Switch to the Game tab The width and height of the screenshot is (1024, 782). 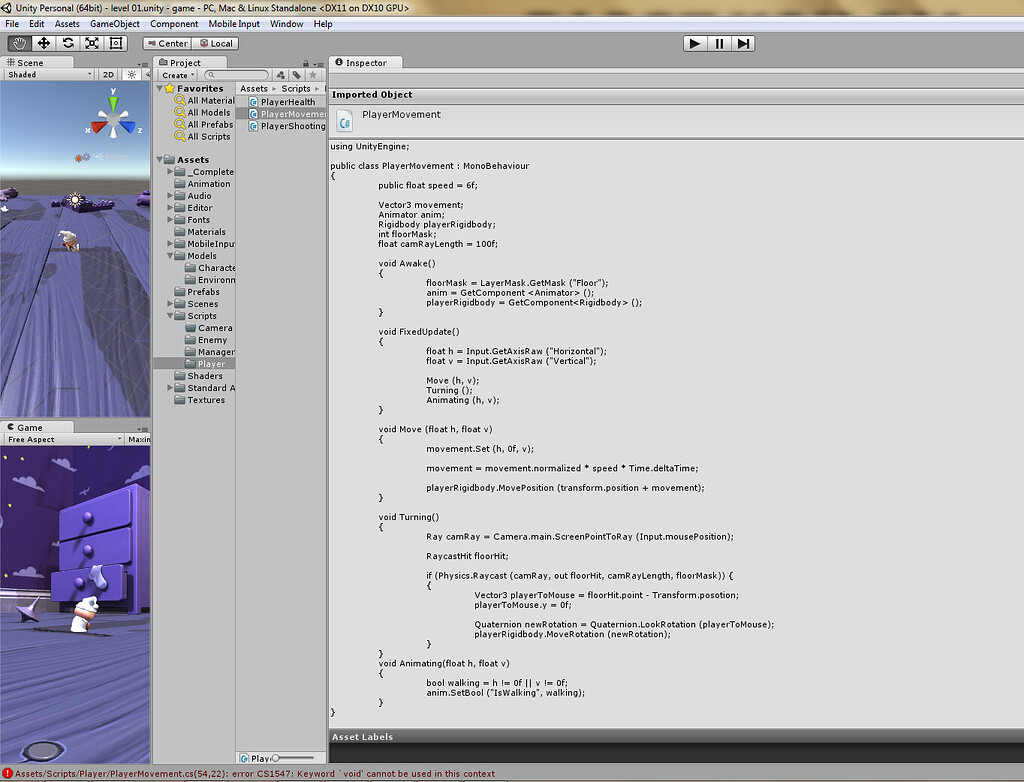click(x=24, y=425)
